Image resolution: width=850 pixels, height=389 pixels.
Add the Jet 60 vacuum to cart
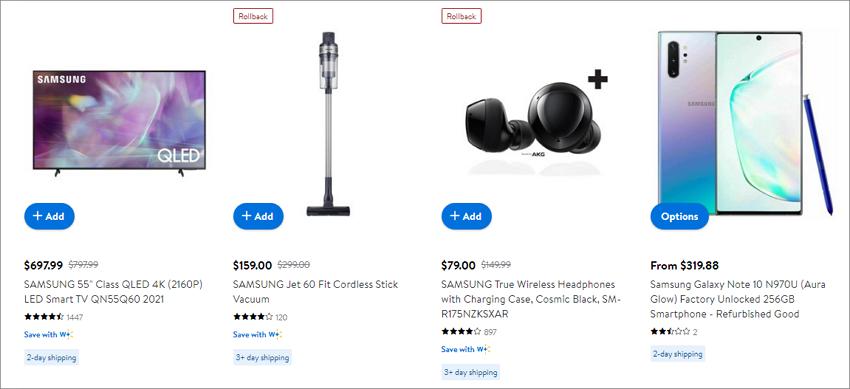258,216
